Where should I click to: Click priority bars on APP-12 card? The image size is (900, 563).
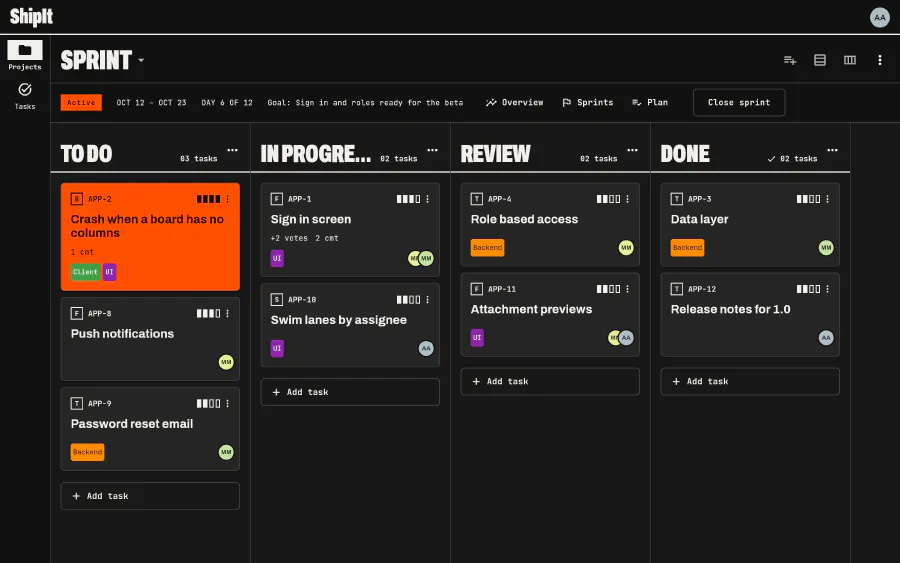(x=808, y=289)
